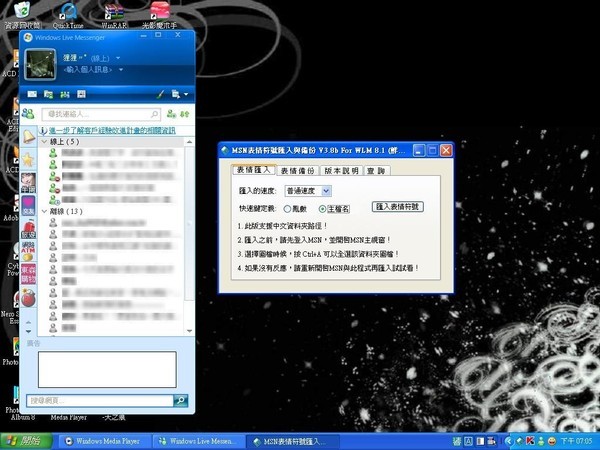The image size is (600, 450).
Task: Open the red bag shopping tab in sidebar
Action: pyautogui.click(x=28, y=228)
